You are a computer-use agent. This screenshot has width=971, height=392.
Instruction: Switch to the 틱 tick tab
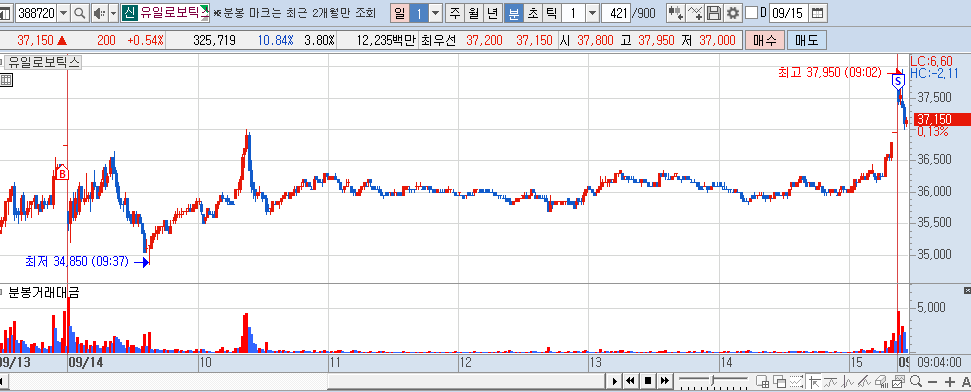[x=552, y=13]
